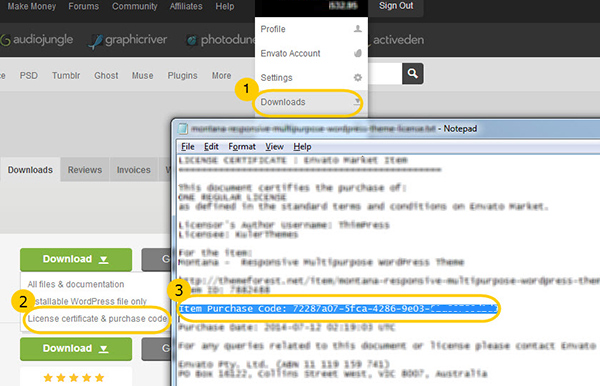This screenshot has width=600, height=386.
Task: Switch to the Reviews tab
Action: click(x=85, y=170)
